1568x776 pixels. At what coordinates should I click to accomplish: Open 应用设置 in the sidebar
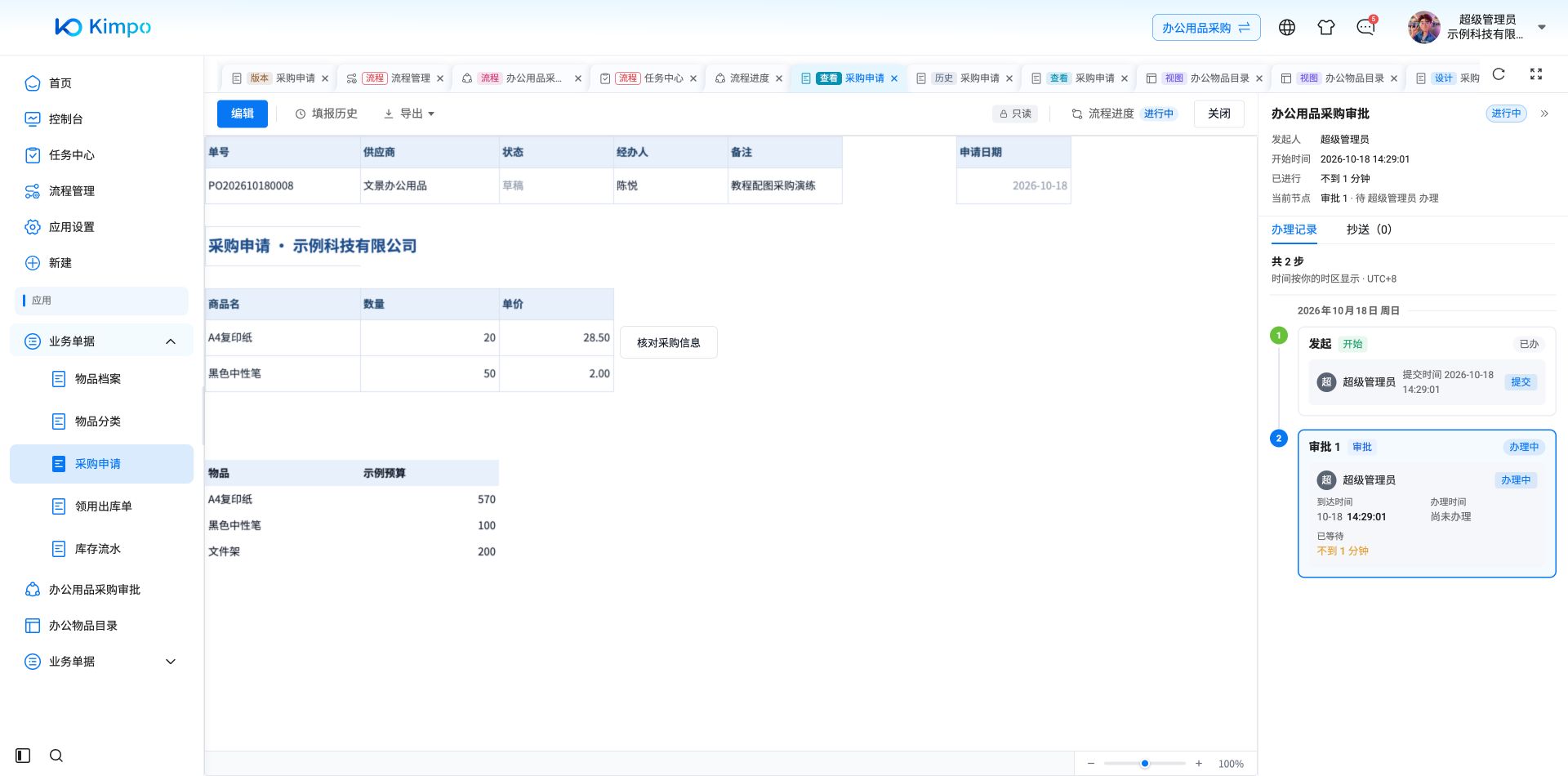[101, 227]
